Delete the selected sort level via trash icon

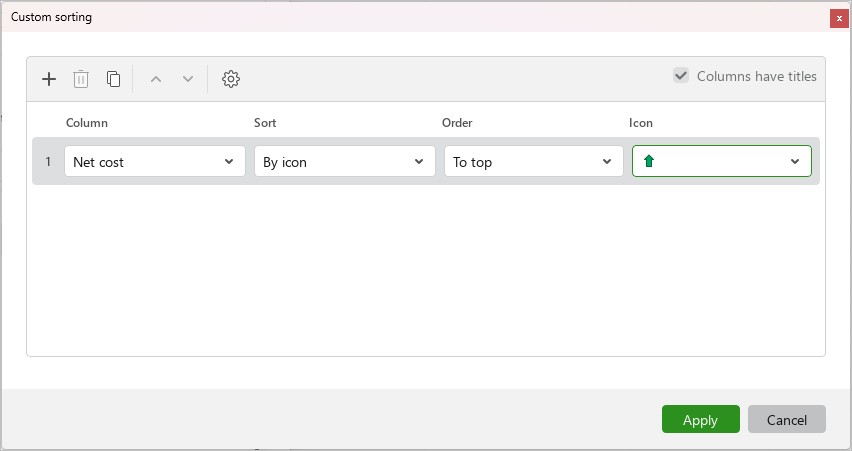tap(81, 79)
